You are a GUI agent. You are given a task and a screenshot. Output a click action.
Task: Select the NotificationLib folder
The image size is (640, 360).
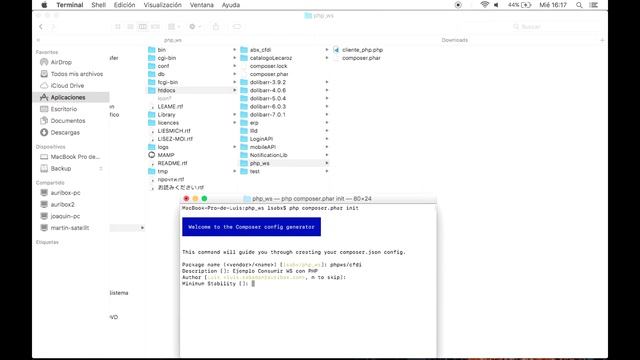[269, 155]
